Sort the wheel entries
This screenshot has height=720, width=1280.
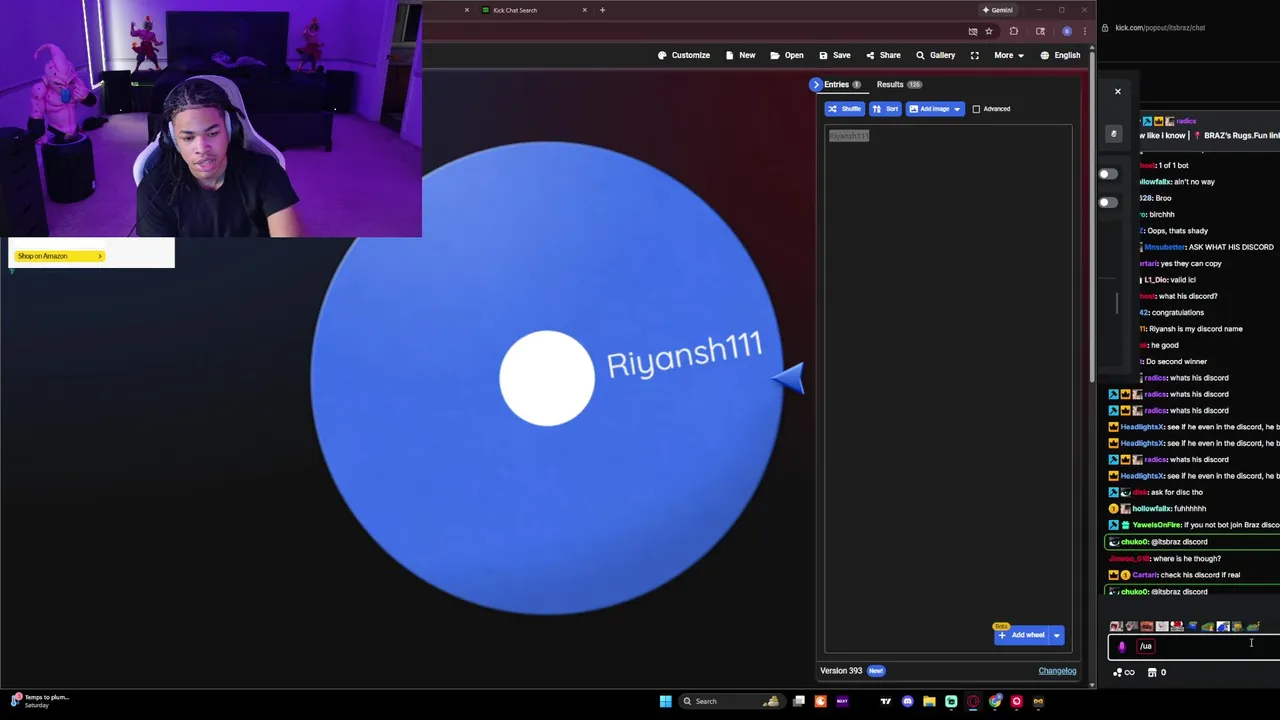click(x=886, y=108)
